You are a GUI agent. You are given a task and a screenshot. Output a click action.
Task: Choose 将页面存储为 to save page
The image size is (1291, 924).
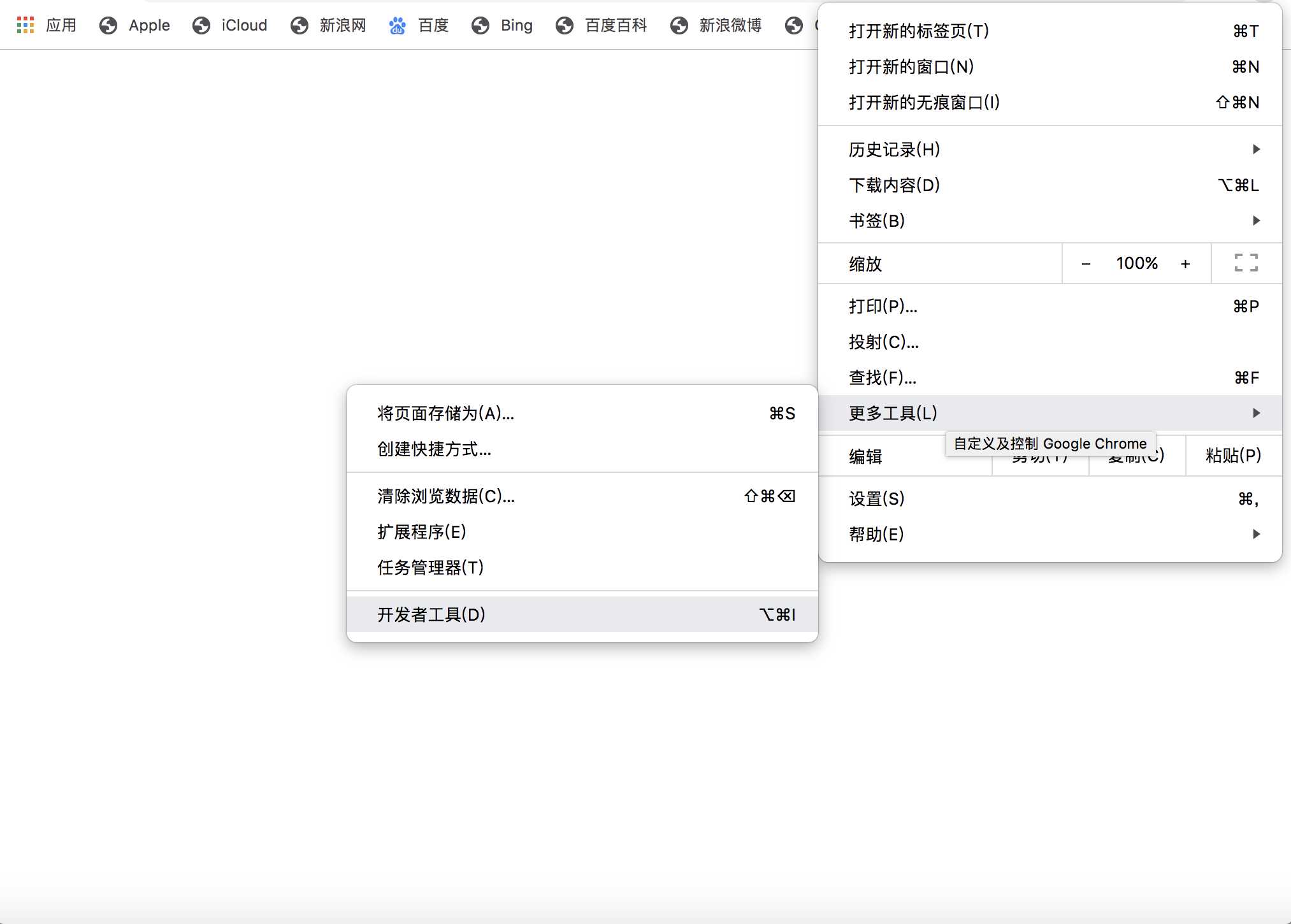pyautogui.click(x=444, y=413)
